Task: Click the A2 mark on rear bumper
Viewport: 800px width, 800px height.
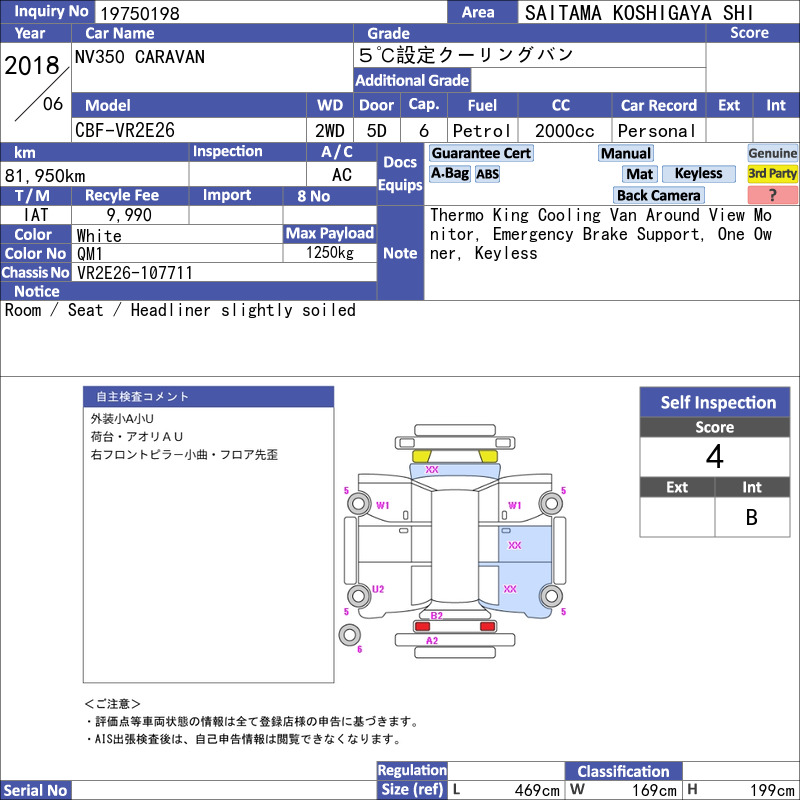Action: [x=432, y=640]
